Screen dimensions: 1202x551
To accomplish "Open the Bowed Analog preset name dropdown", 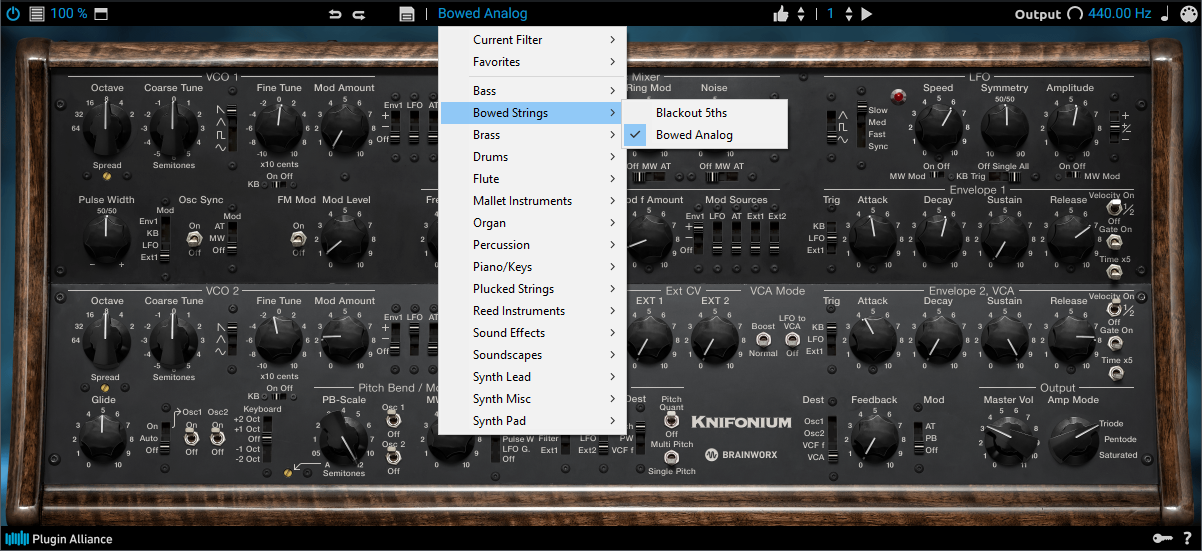I will (x=483, y=14).
